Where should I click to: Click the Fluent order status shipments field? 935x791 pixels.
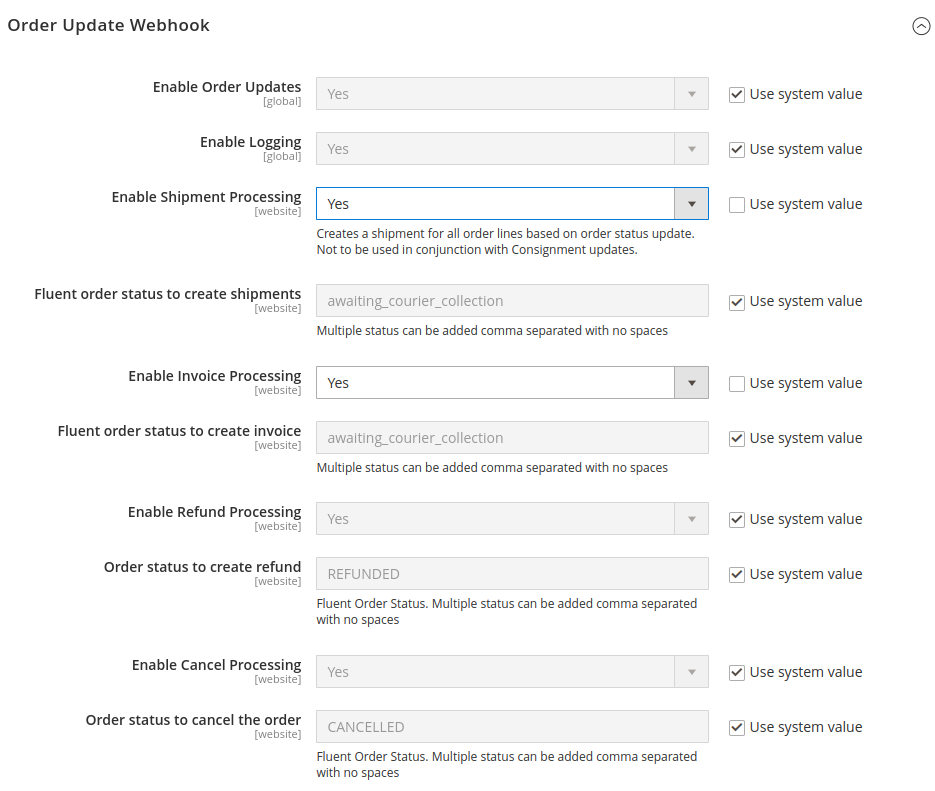pos(512,301)
